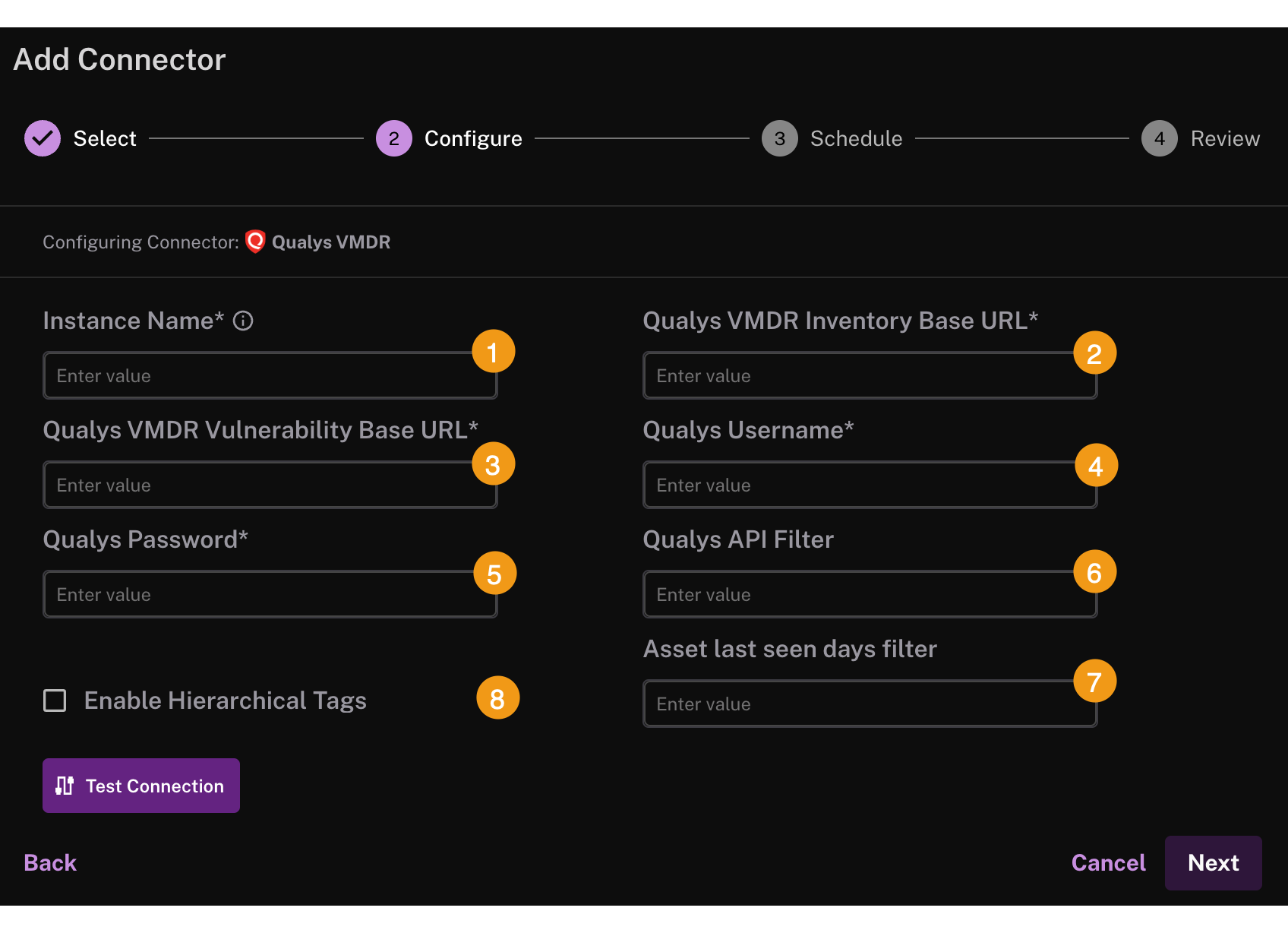This screenshot has width=1288, height=933.
Task: Click the step 3 Schedule circle
Action: tap(780, 138)
